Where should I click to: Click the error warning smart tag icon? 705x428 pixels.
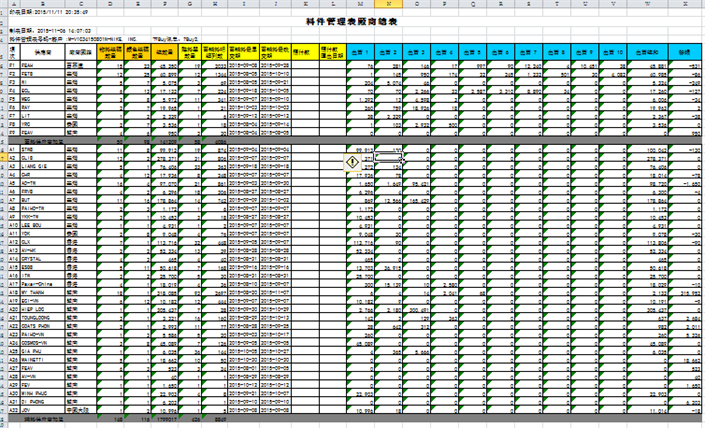(354, 160)
